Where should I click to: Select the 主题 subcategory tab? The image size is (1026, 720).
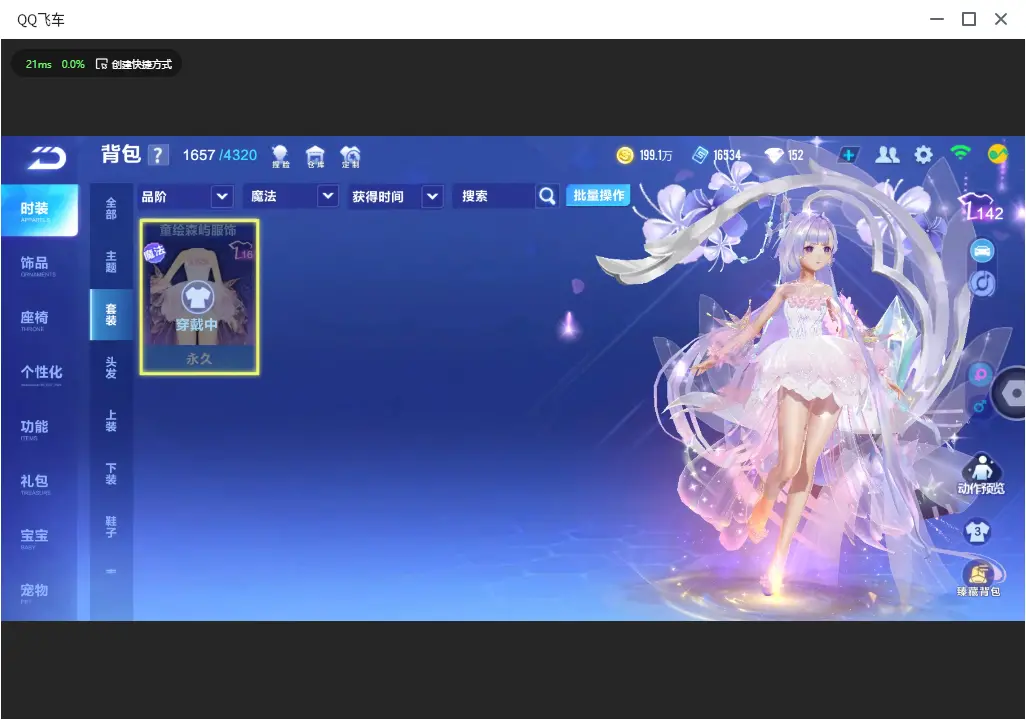(x=111, y=262)
